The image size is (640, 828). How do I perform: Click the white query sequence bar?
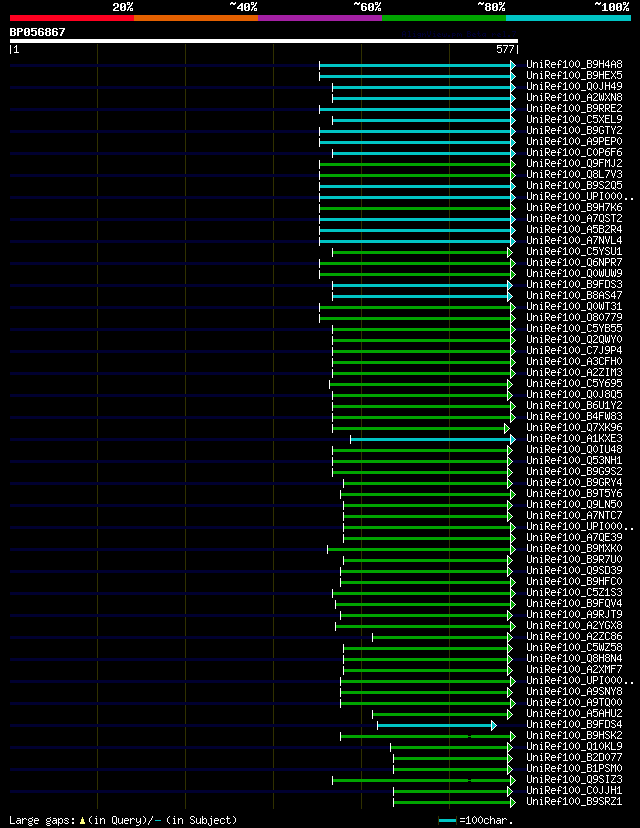click(x=263, y=41)
